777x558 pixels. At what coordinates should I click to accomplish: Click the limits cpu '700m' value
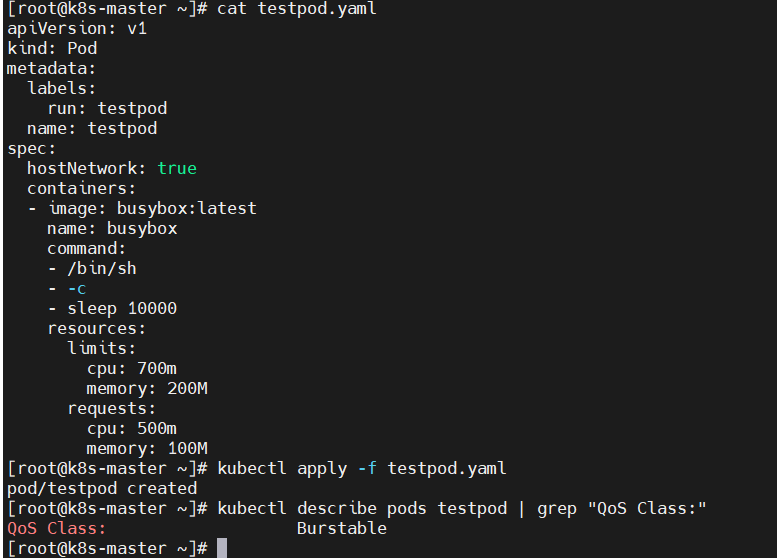[x=157, y=368]
